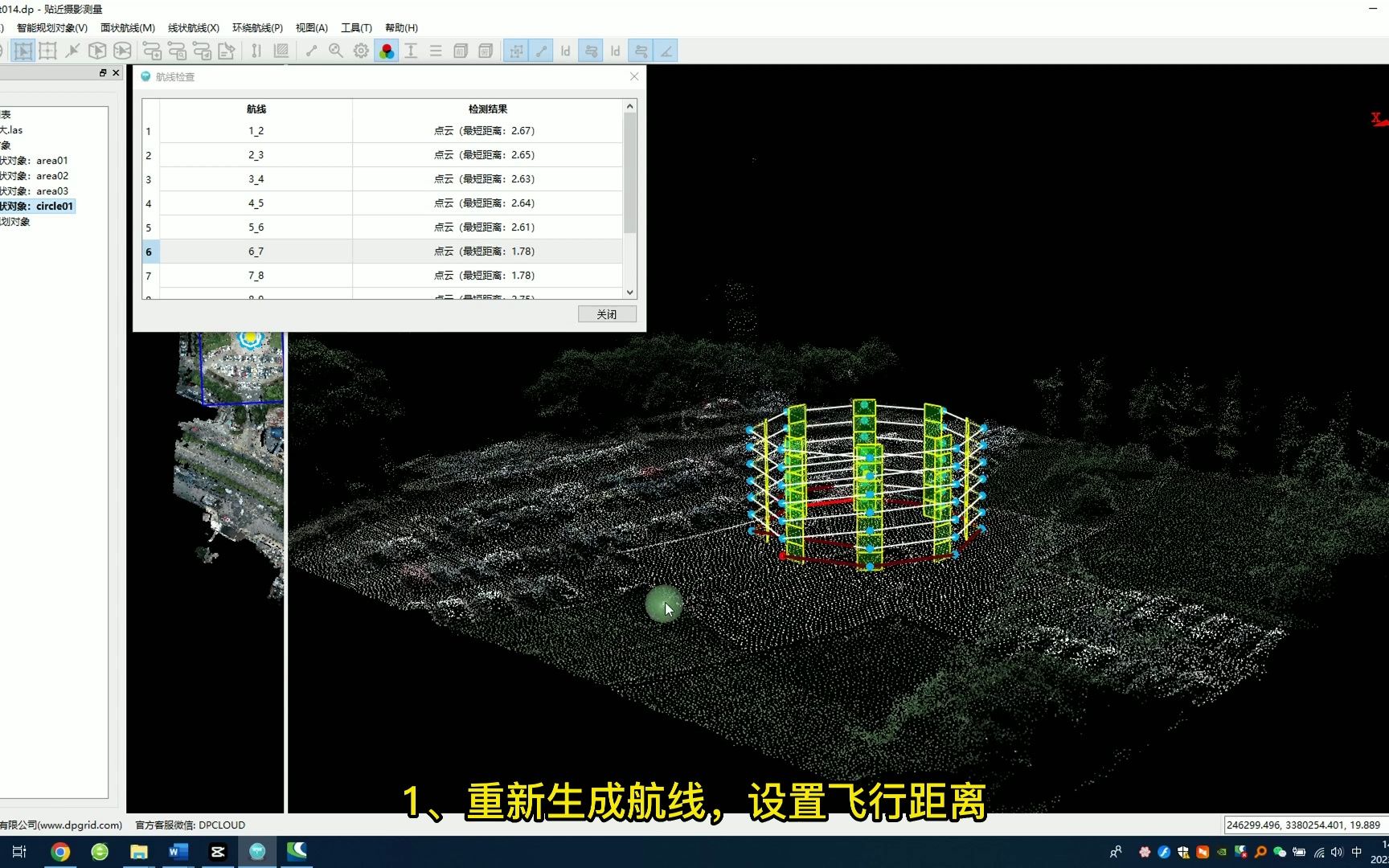The width and height of the screenshot is (1389, 868).
Task: Select route row 4_5 in the table
Action: (x=383, y=203)
